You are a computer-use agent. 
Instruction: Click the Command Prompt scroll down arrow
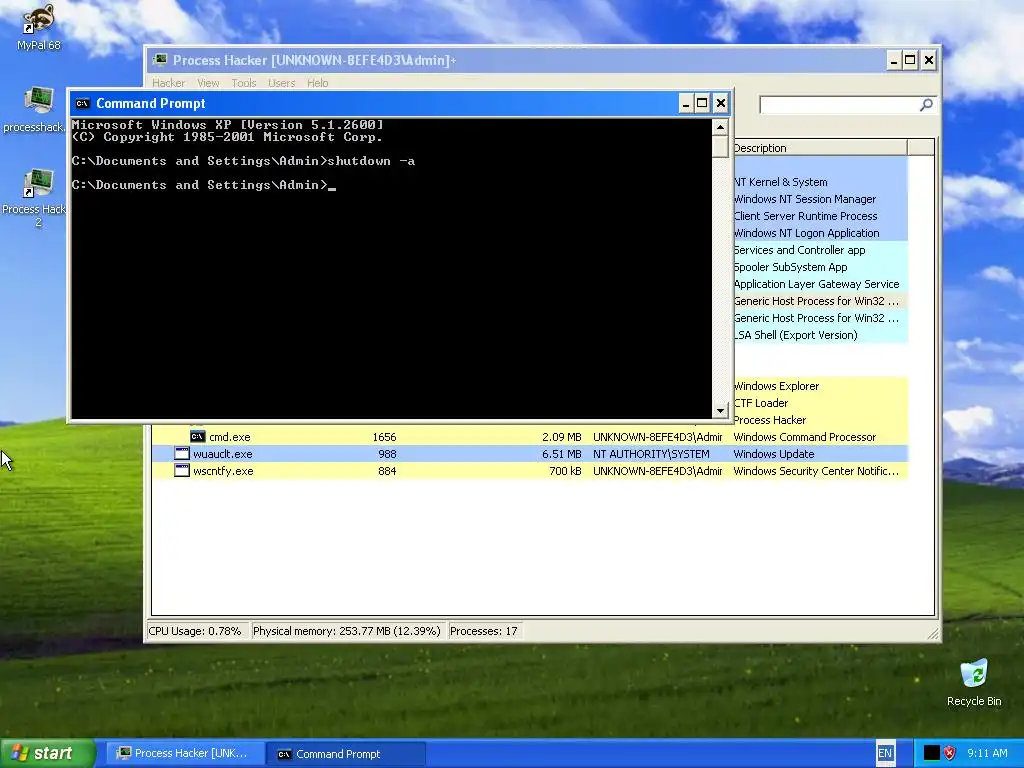(720, 410)
